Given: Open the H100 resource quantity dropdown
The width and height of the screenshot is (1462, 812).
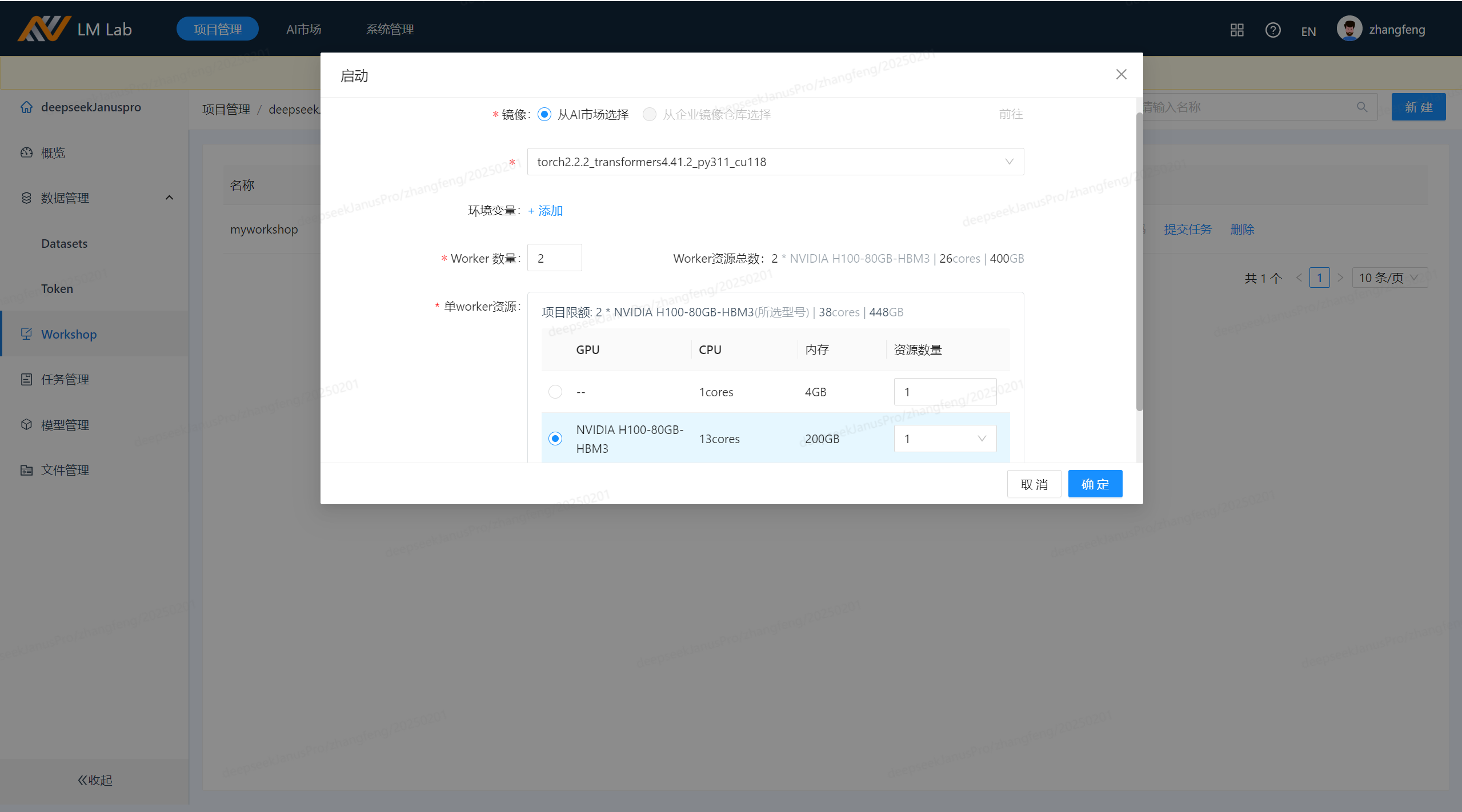Looking at the screenshot, I should 944,439.
